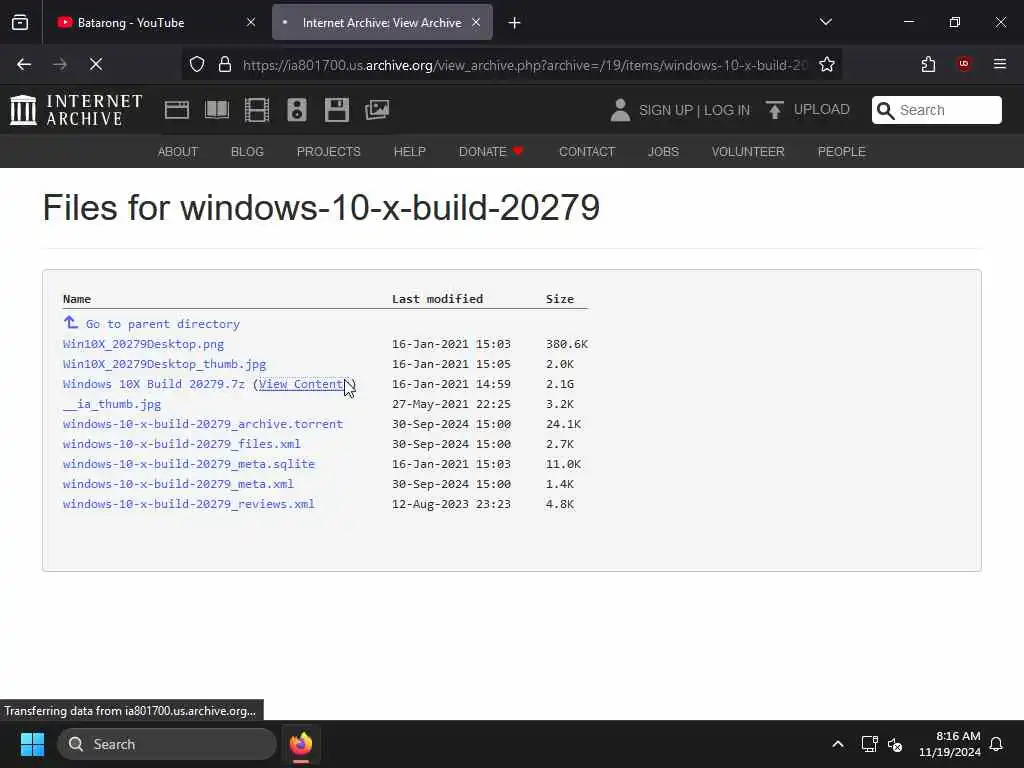
Task: Open the Web (Wayback) media icon
Action: point(176,110)
